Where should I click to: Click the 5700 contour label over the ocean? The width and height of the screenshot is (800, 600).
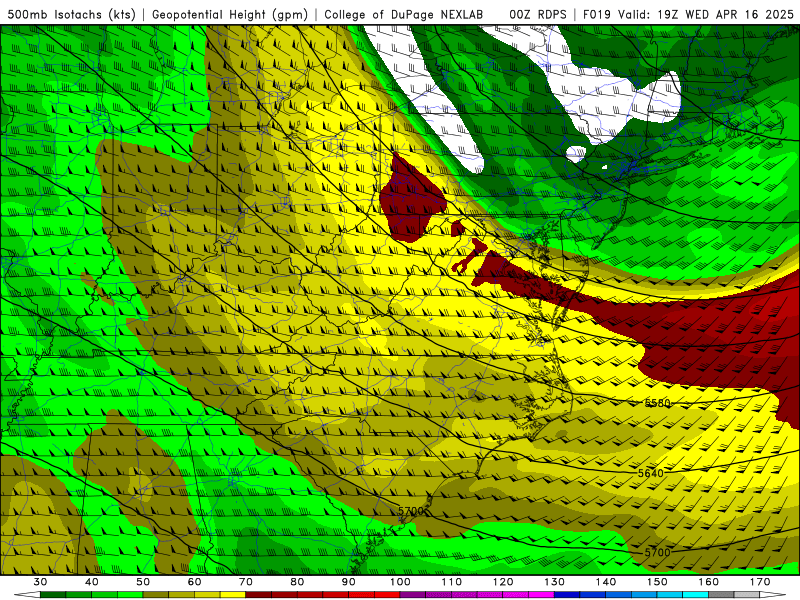coord(657,552)
